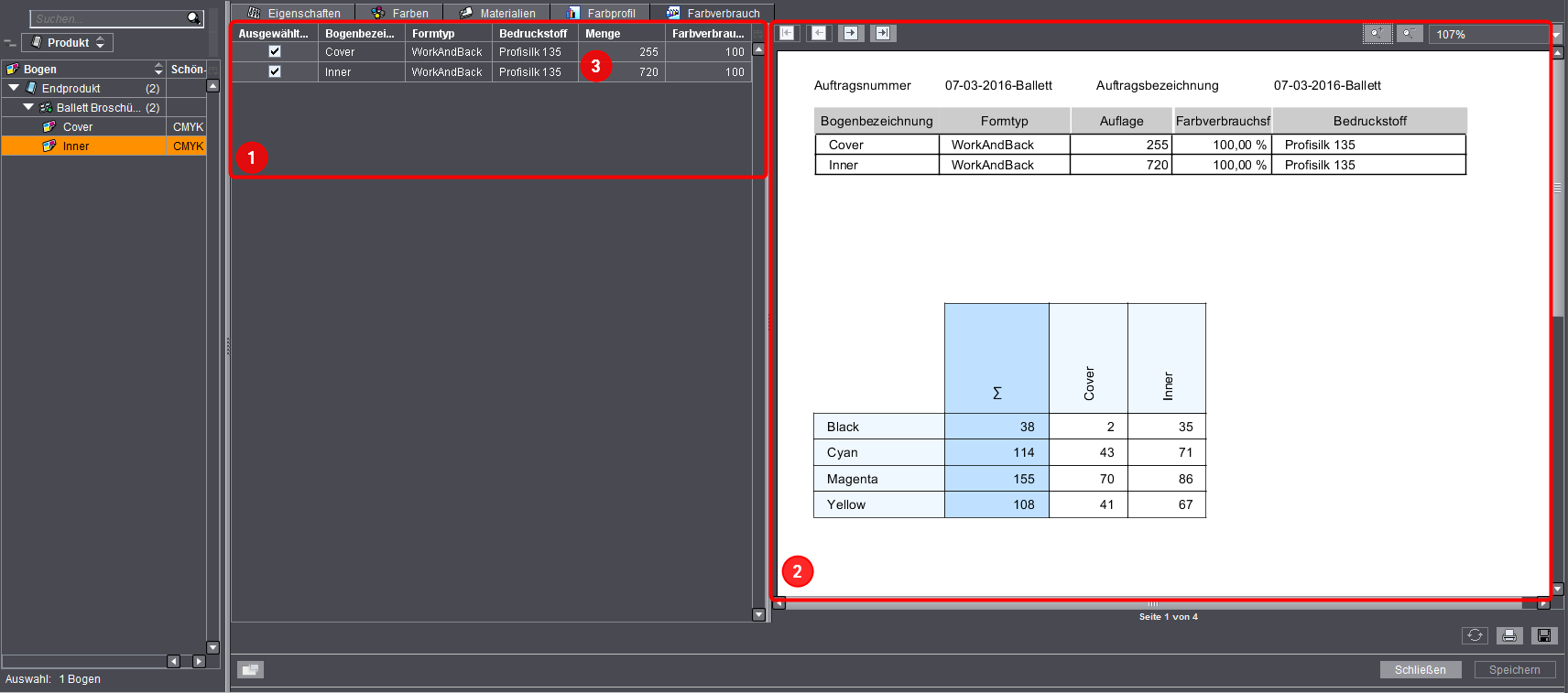Open the zoom level 107% dropdown

(x=1556, y=34)
